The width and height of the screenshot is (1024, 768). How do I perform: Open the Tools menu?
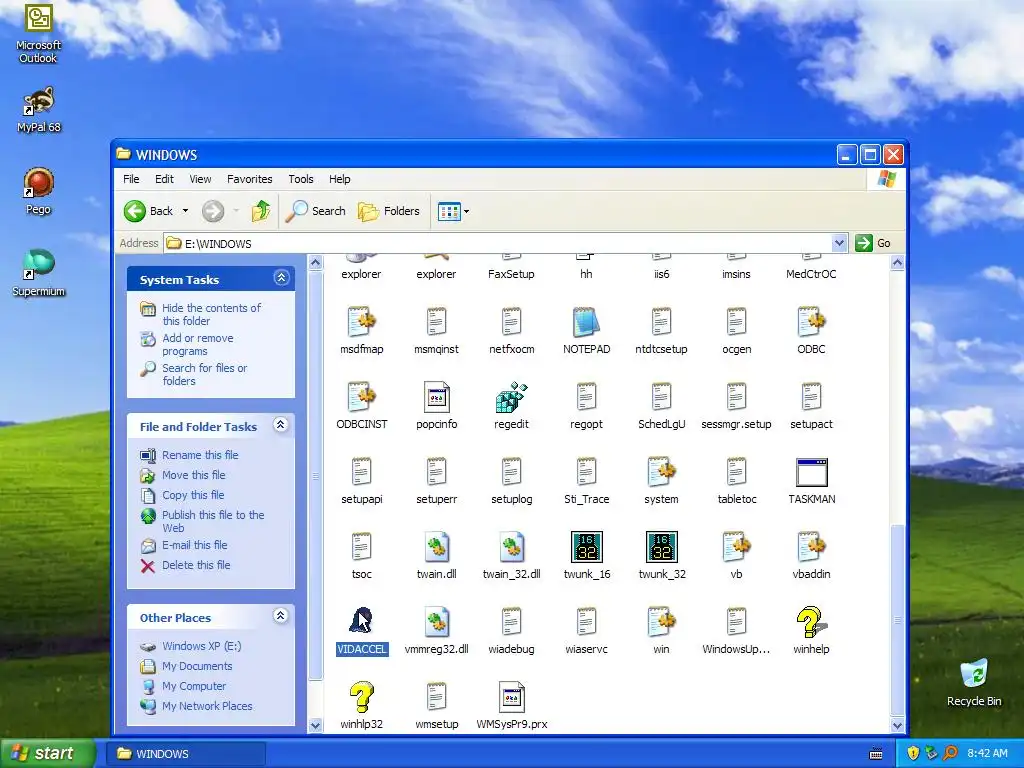[301, 179]
